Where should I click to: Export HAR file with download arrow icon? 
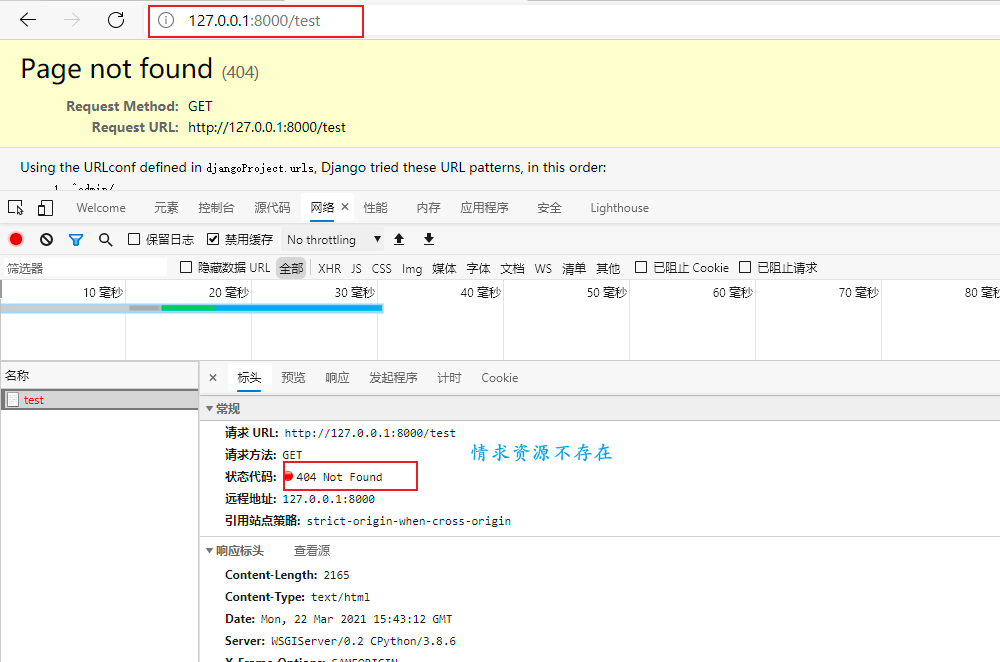click(x=429, y=239)
